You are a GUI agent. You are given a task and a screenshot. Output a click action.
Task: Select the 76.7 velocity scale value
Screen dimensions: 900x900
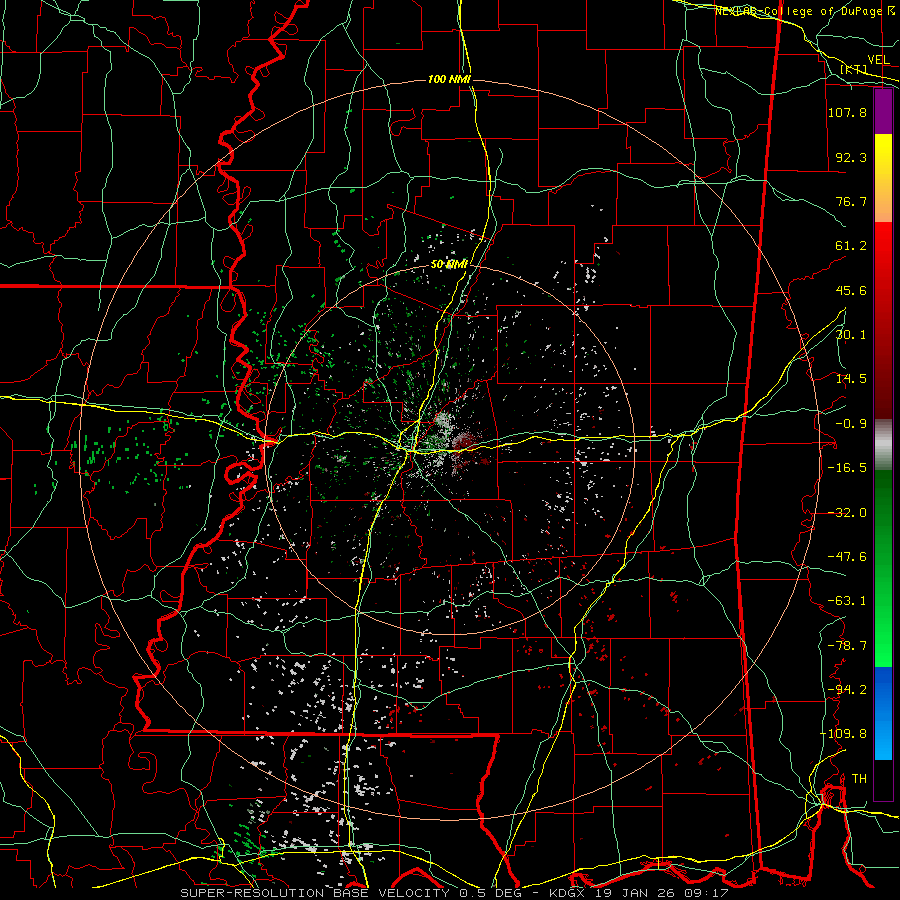851,201
